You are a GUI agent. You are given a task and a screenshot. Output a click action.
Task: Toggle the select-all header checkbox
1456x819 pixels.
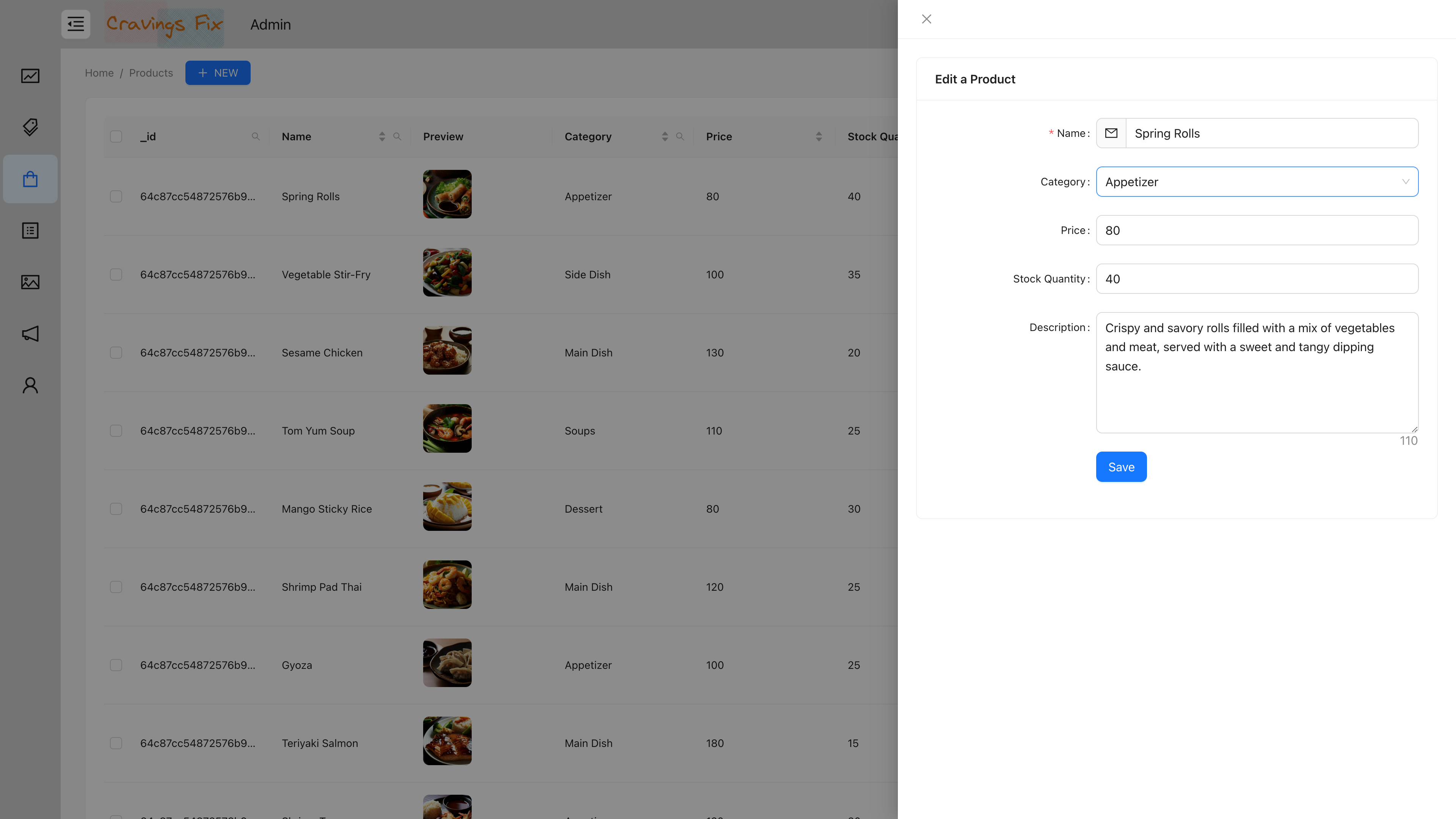coord(116,136)
